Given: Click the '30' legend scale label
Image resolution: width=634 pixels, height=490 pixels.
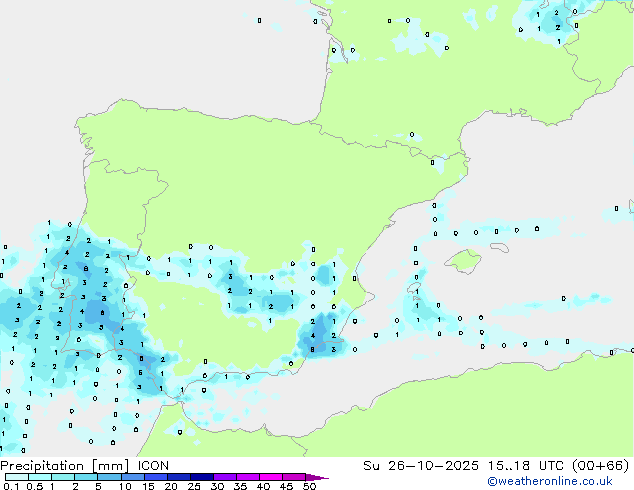Looking at the screenshot, I should point(218,486).
